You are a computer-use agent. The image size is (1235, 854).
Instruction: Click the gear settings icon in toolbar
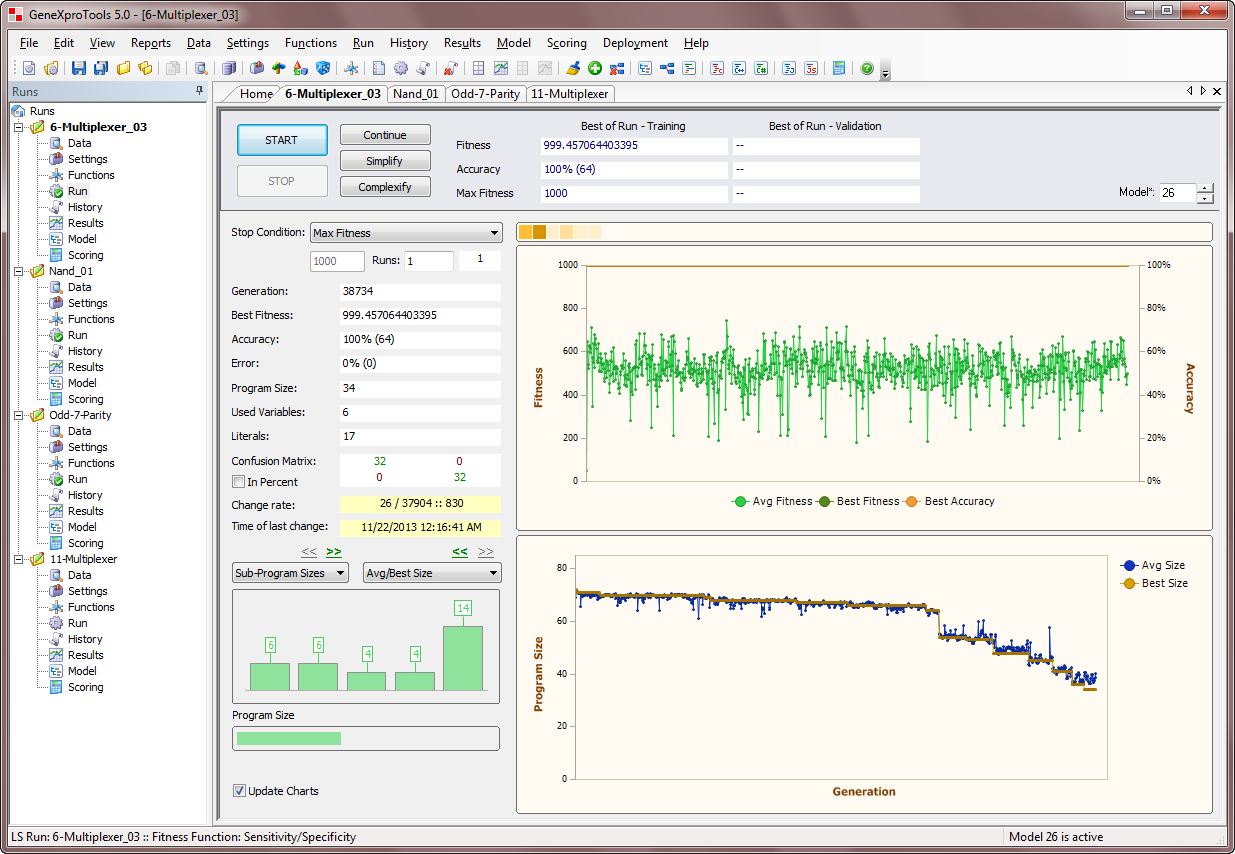click(x=401, y=68)
